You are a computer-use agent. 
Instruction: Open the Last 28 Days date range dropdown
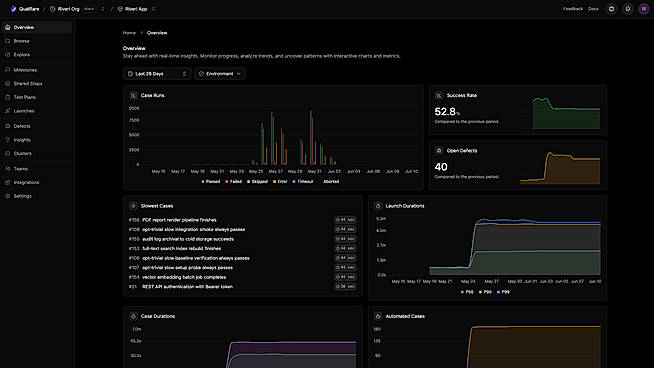157,74
